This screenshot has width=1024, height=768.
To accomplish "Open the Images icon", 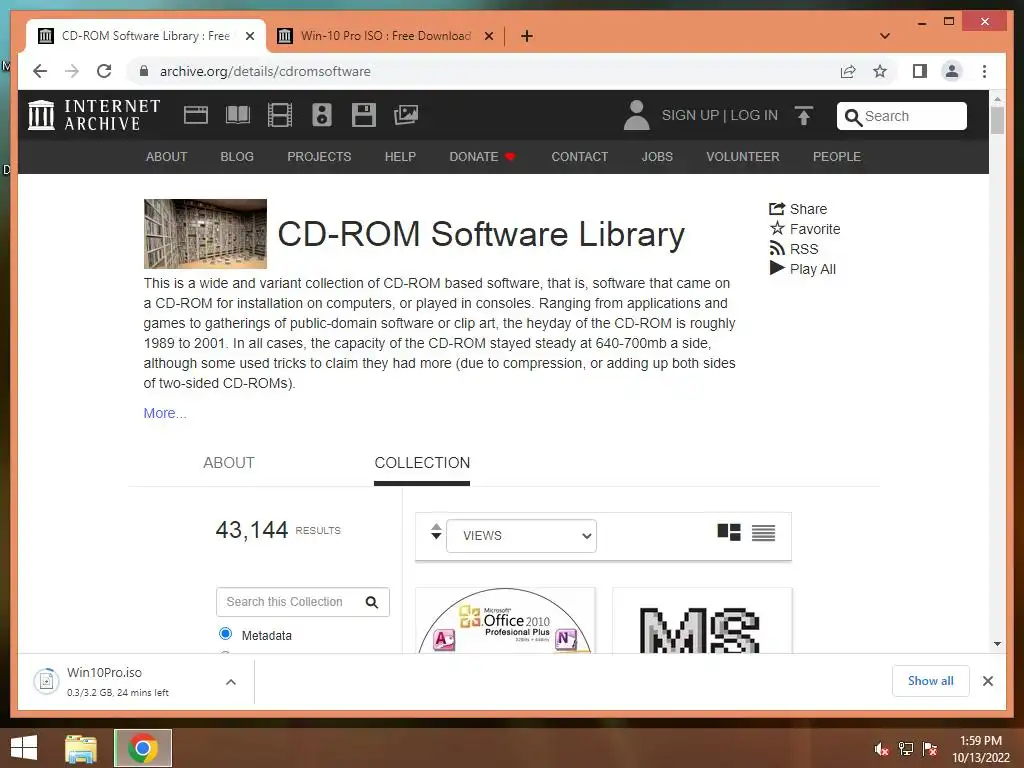I will (x=406, y=115).
